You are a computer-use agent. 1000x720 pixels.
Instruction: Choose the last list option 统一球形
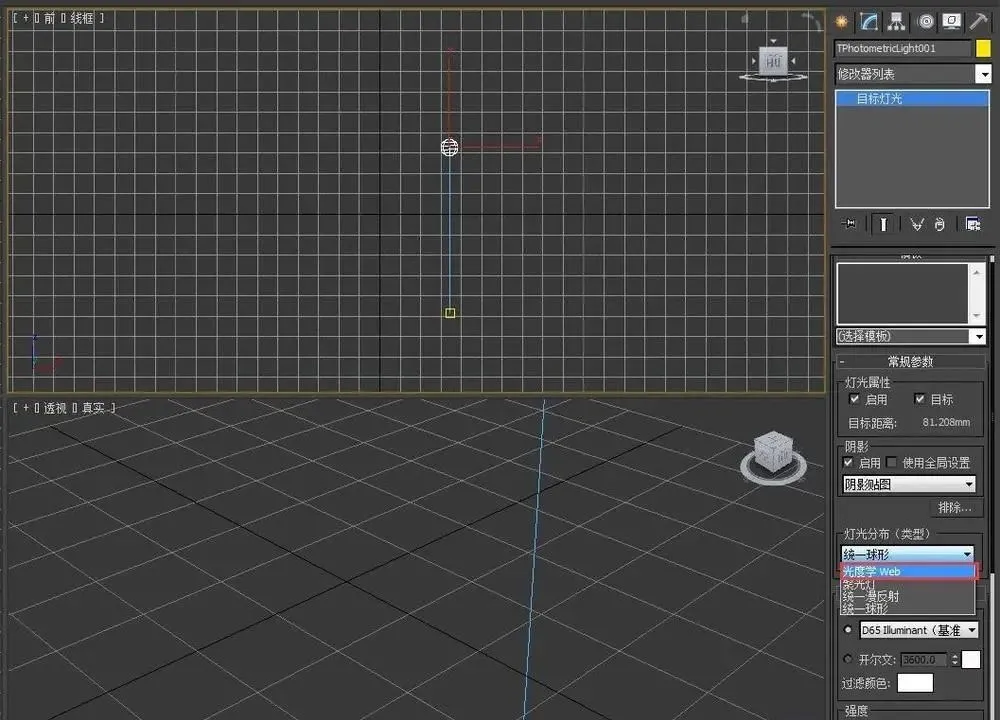click(x=908, y=608)
